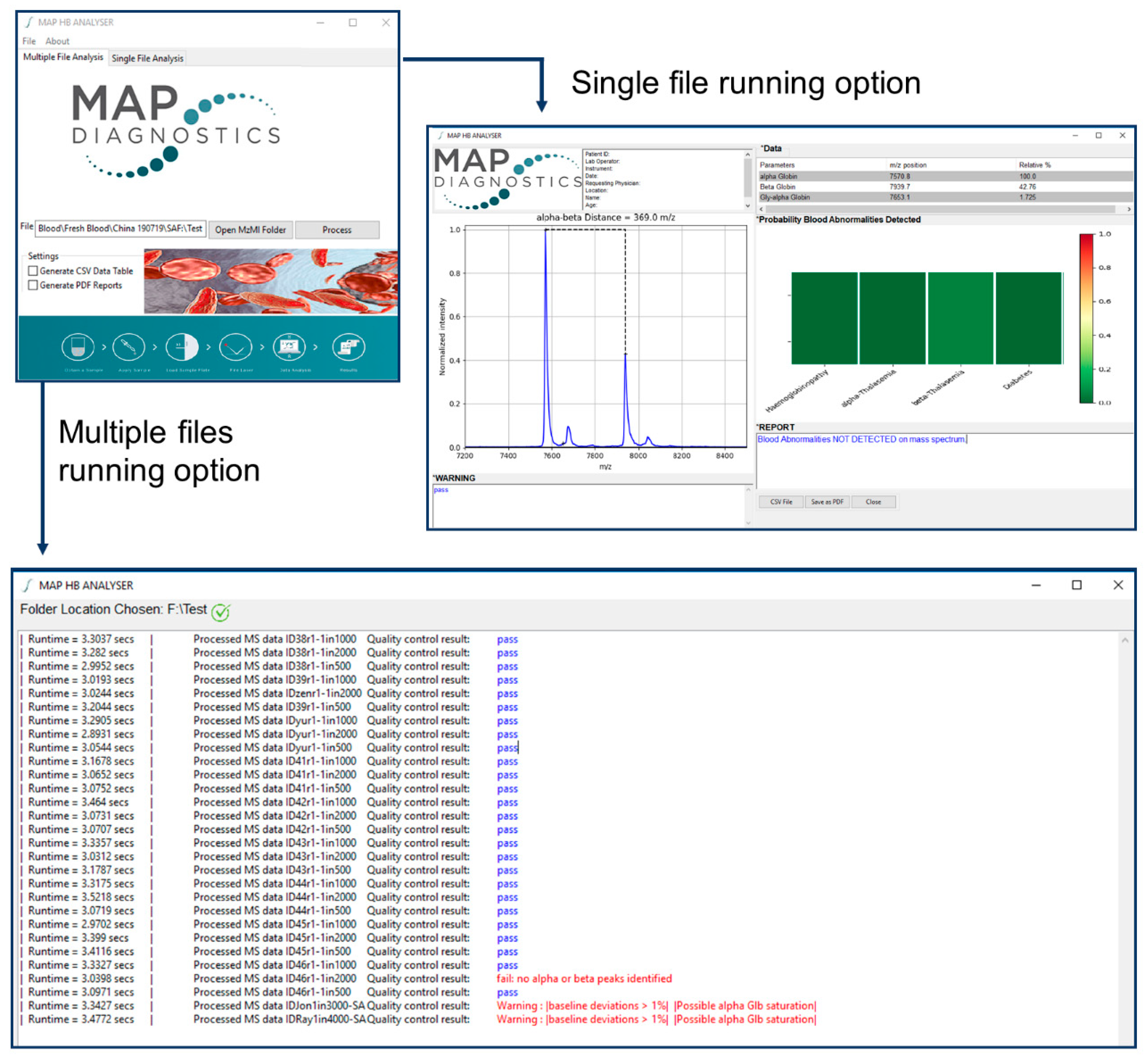Enable Generate PDF Reports checkbox

click(33, 285)
